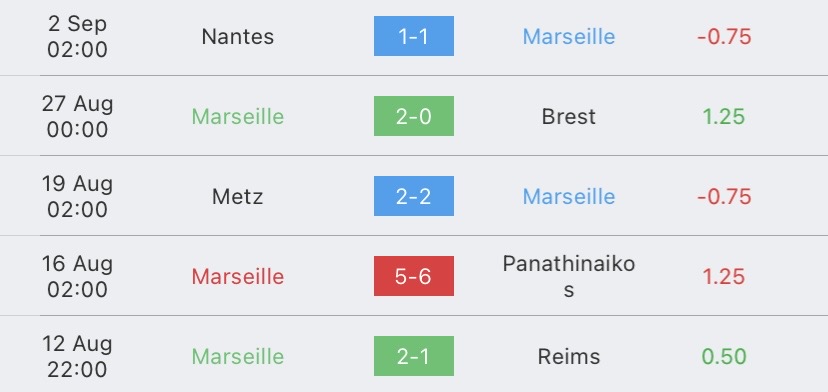Click the 0.50 handicap value
Screen dimensions: 828x392
pyautogui.click(x=724, y=357)
